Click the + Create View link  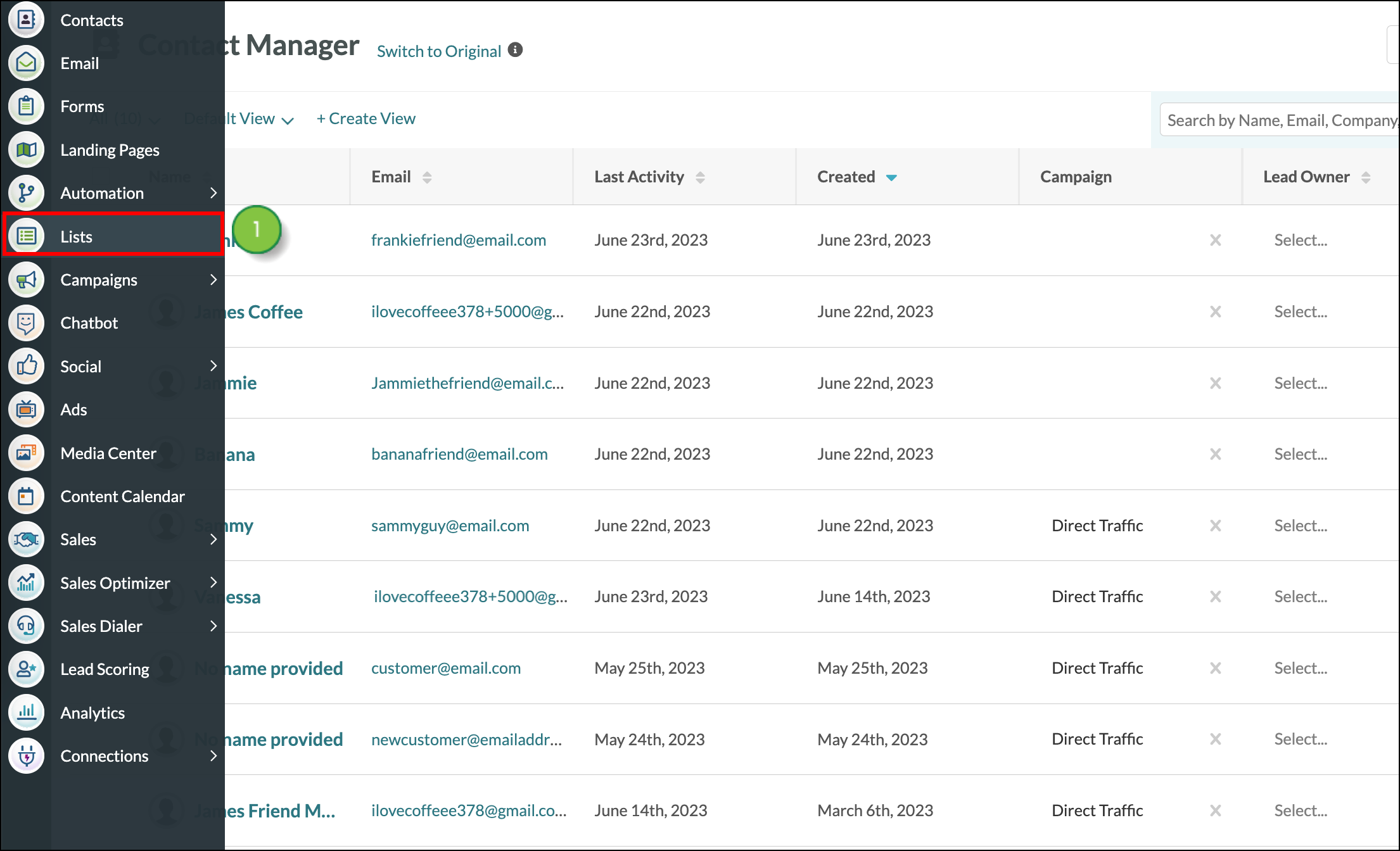tap(366, 118)
